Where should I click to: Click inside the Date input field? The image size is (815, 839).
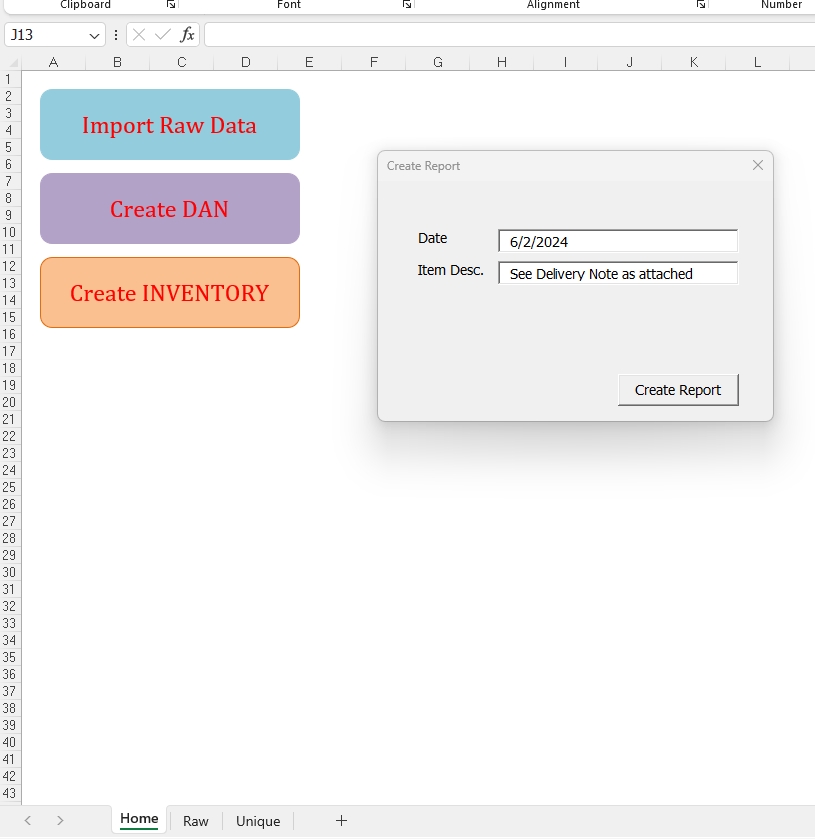pos(617,240)
